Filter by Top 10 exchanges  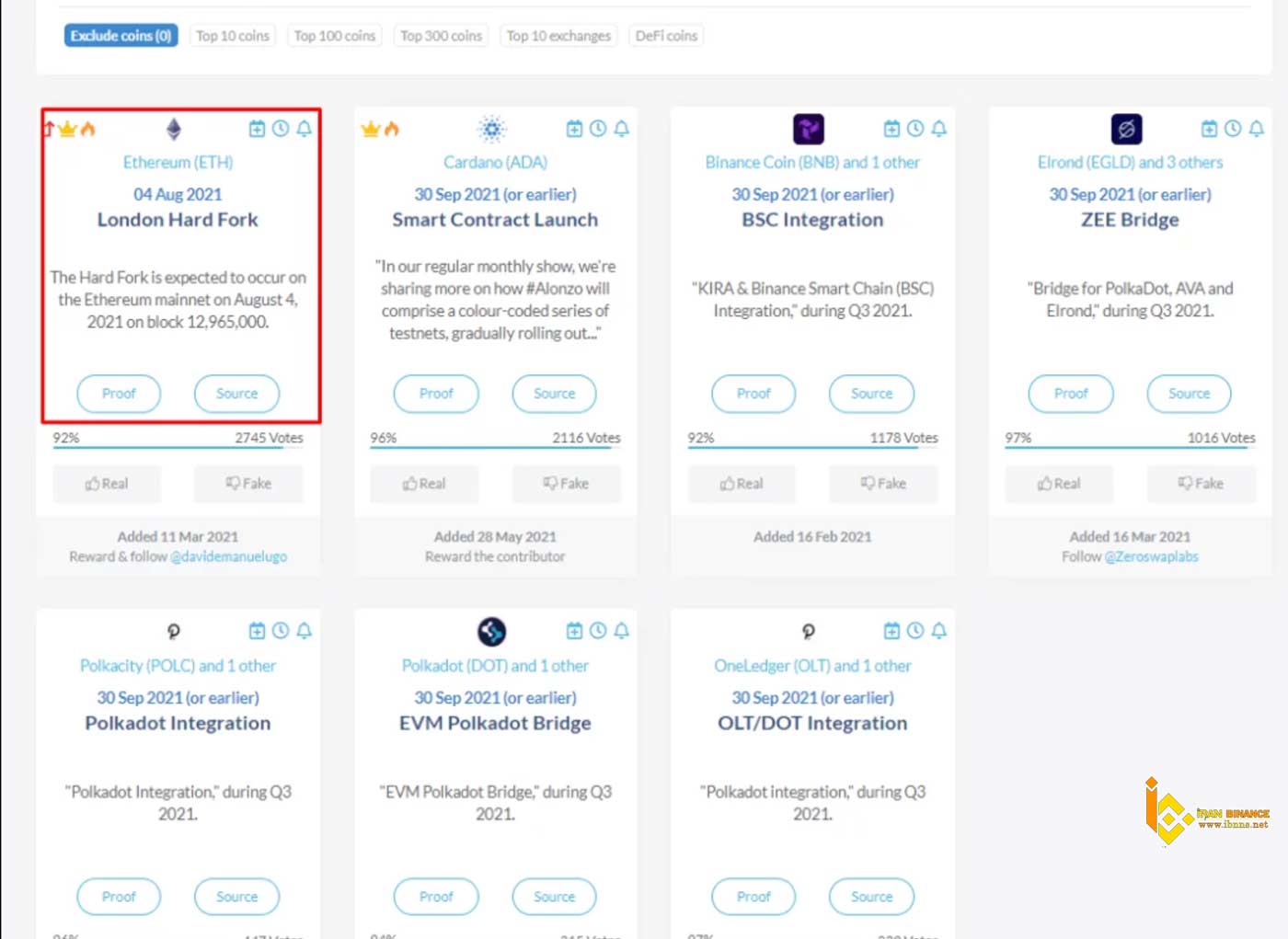click(558, 36)
